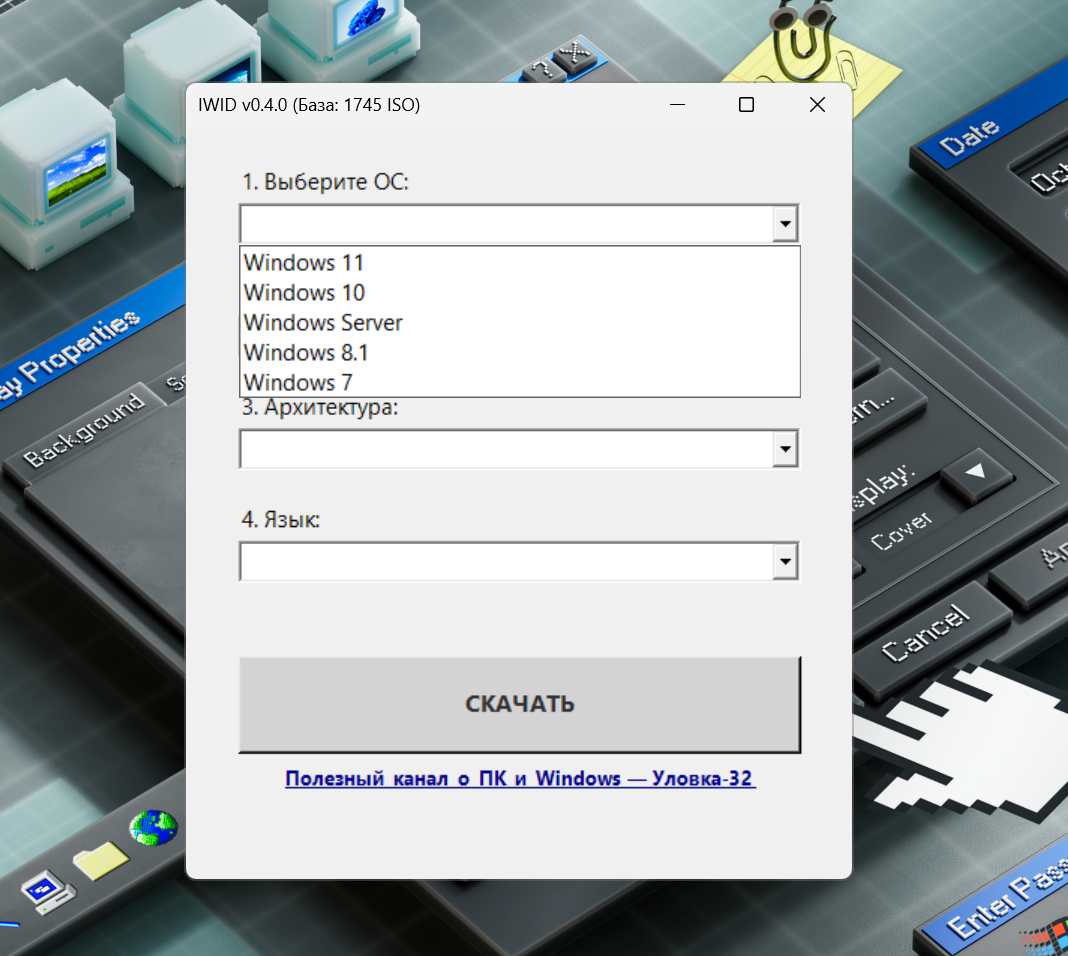Open the yellow folder icon in the taskbar
Screen dimensions: 1068x956
(100, 858)
